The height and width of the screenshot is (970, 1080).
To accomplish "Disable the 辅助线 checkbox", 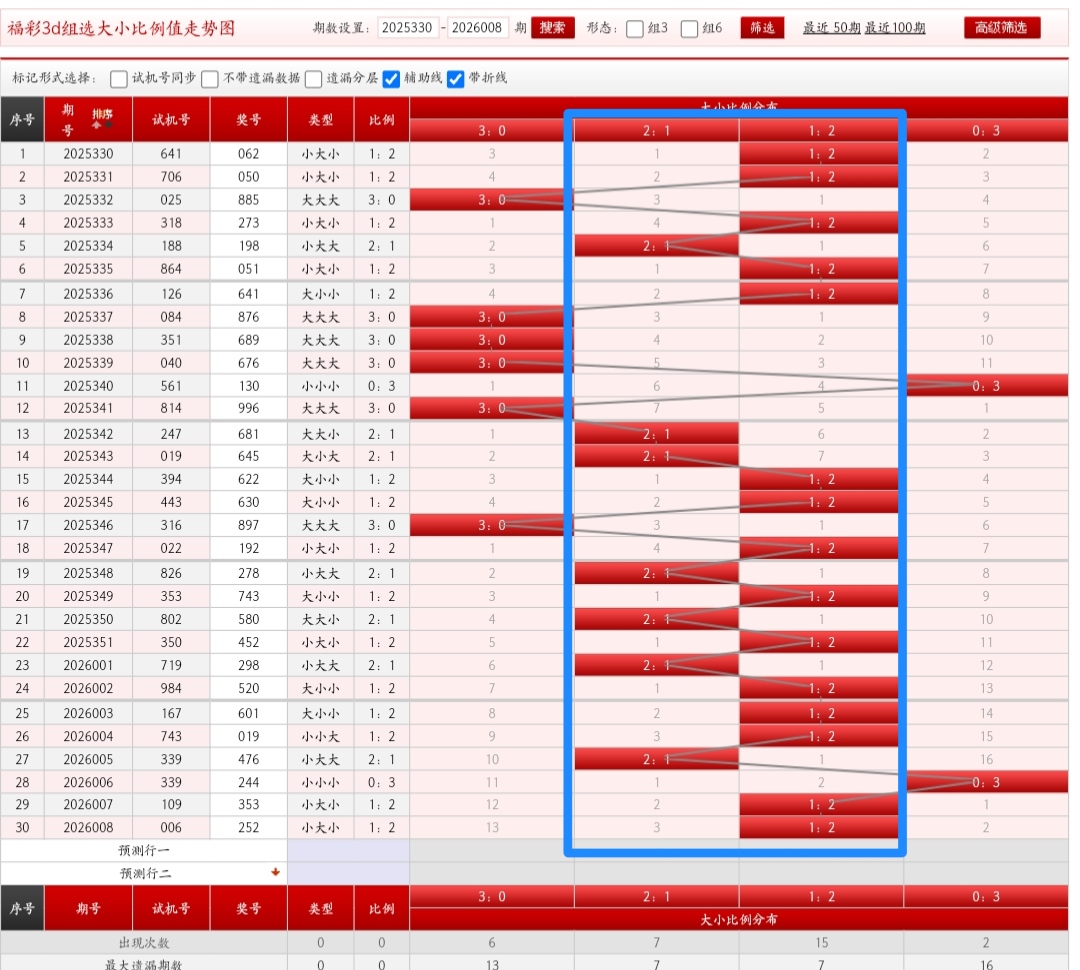I will coord(392,79).
